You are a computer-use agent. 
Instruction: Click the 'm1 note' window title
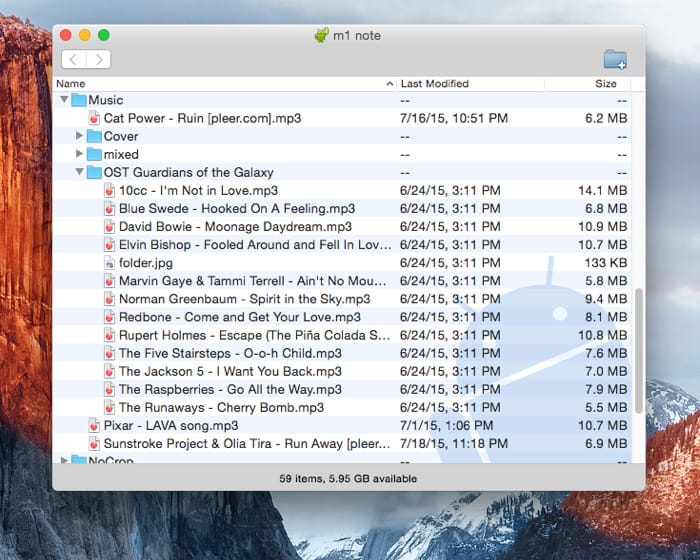(357, 35)
